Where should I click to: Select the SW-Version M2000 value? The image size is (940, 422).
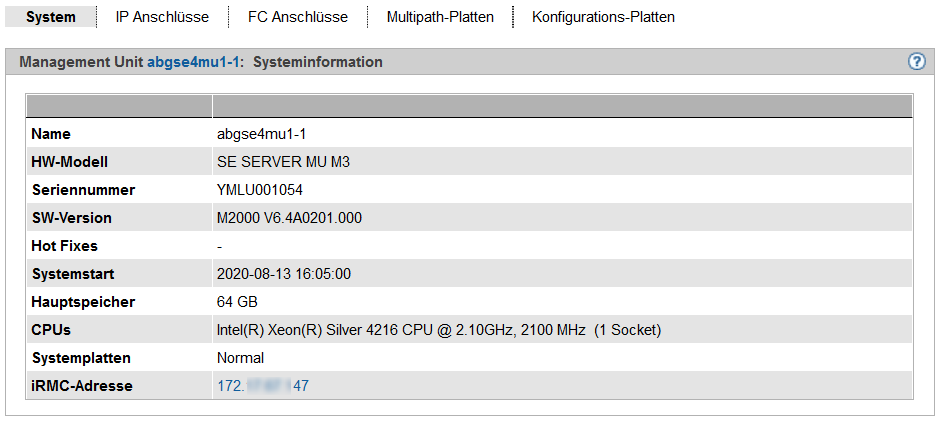(x=289, y=218)
